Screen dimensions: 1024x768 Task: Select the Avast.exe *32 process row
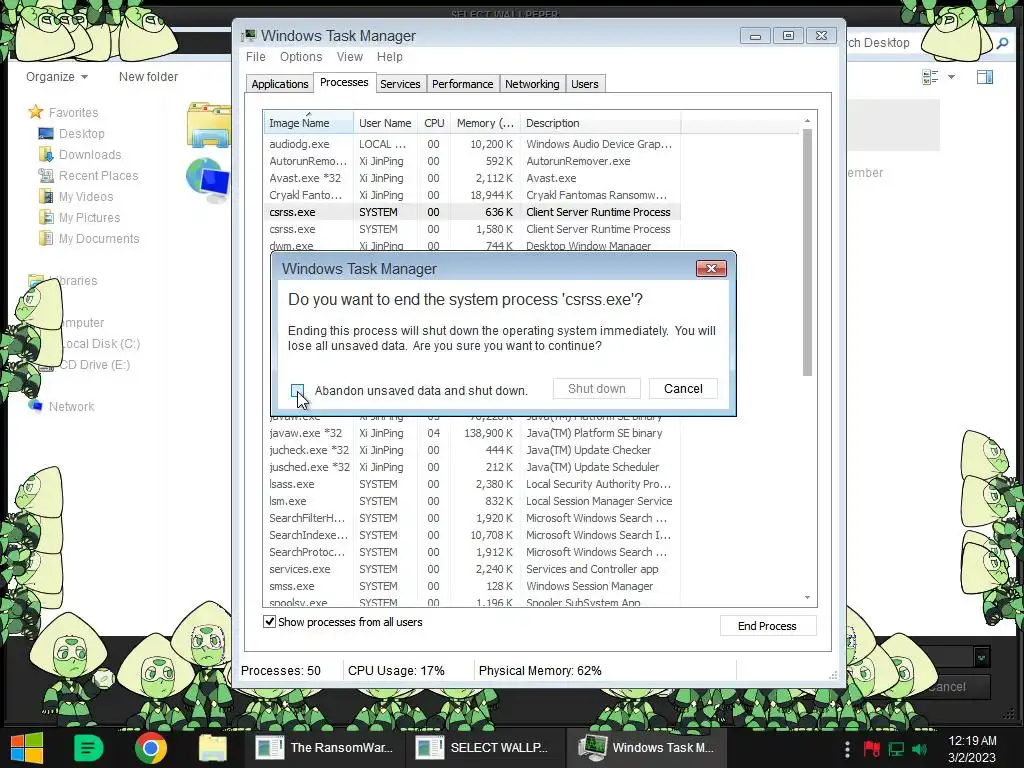(x=472, y=178)
